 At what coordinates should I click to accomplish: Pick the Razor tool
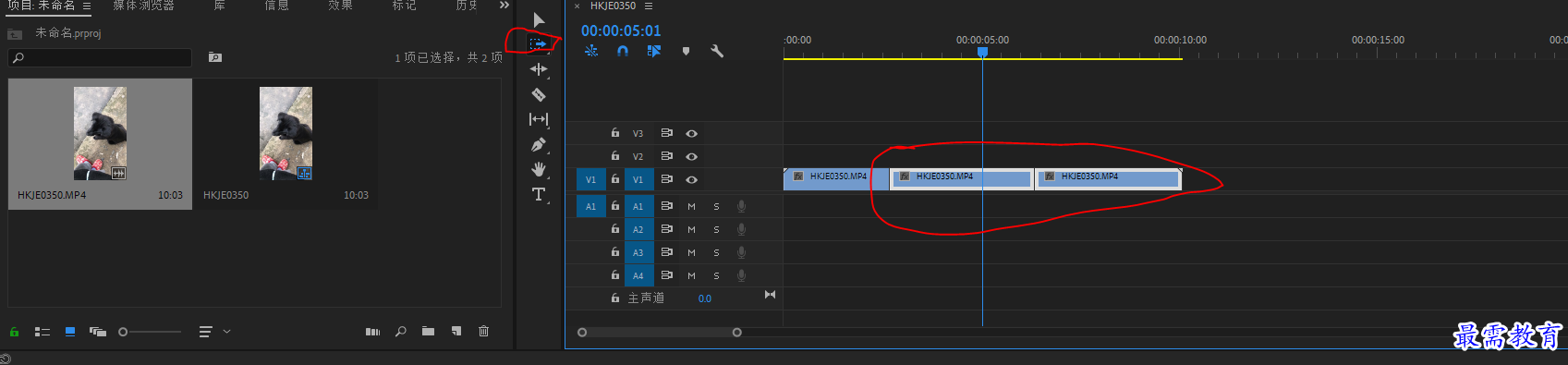tap(539, 94)
